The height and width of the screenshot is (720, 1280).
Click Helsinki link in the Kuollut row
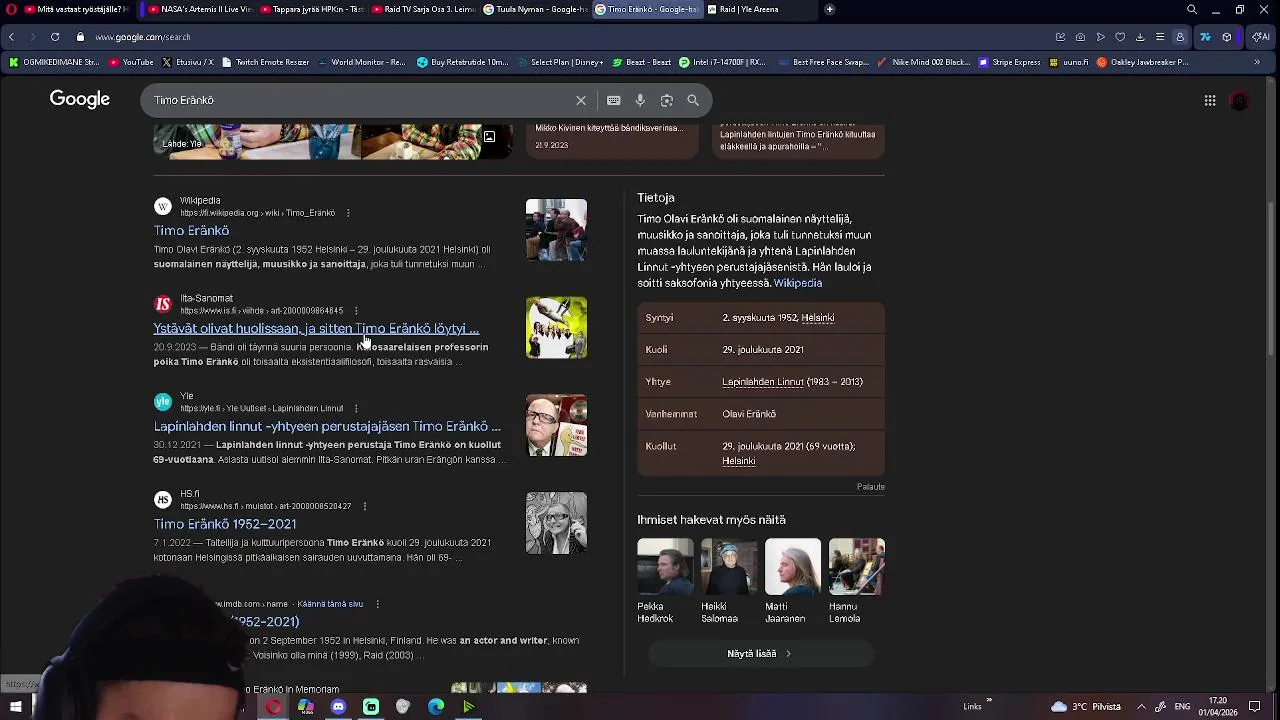[x=739, y=461]
